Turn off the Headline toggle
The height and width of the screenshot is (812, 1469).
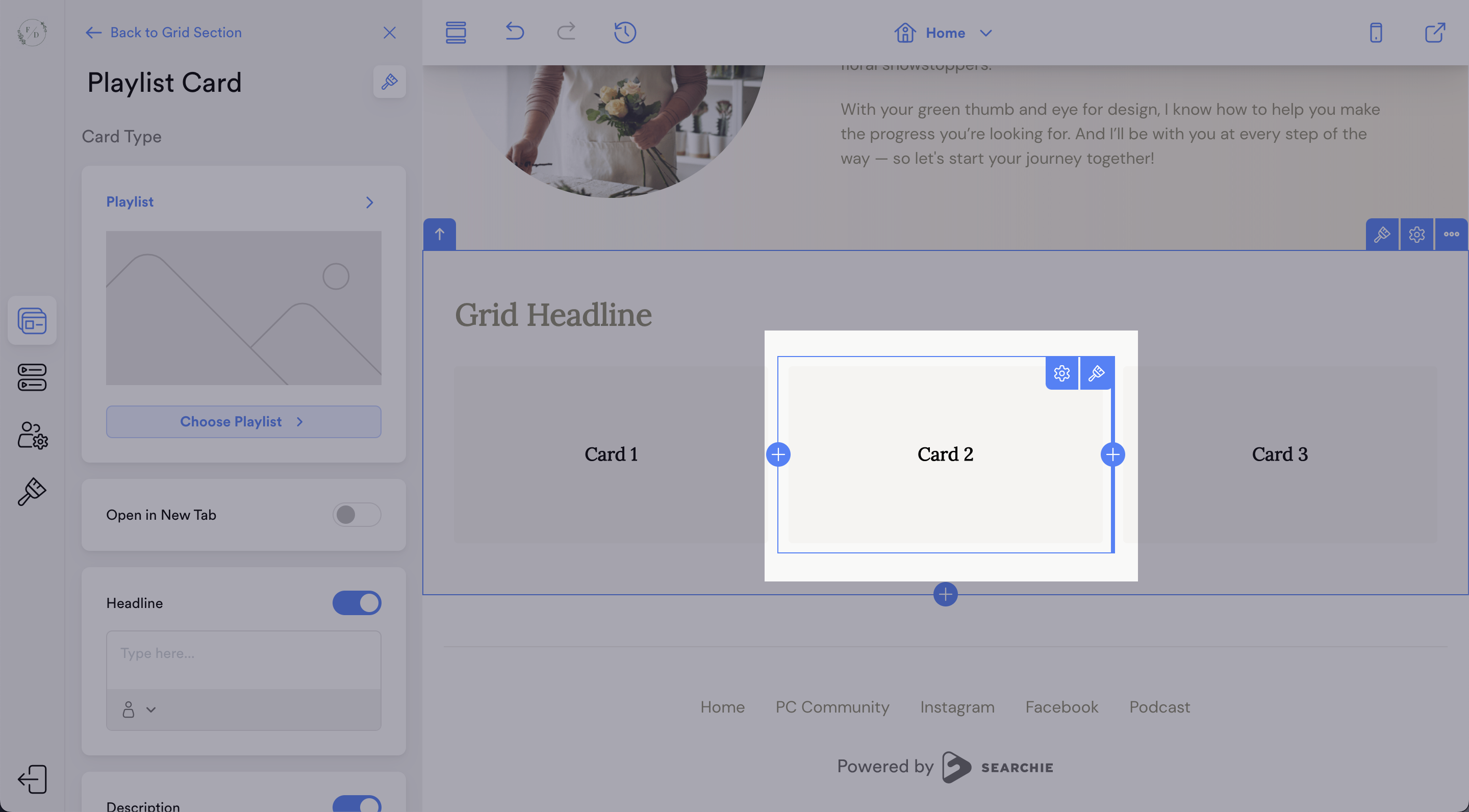(357, 603)
